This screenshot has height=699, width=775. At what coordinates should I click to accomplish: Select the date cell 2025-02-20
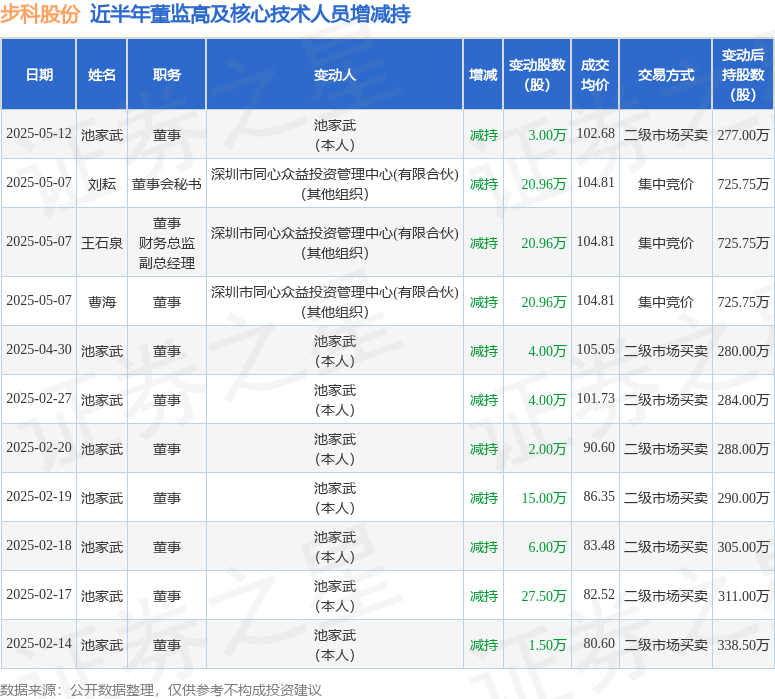tap(39, 447)
